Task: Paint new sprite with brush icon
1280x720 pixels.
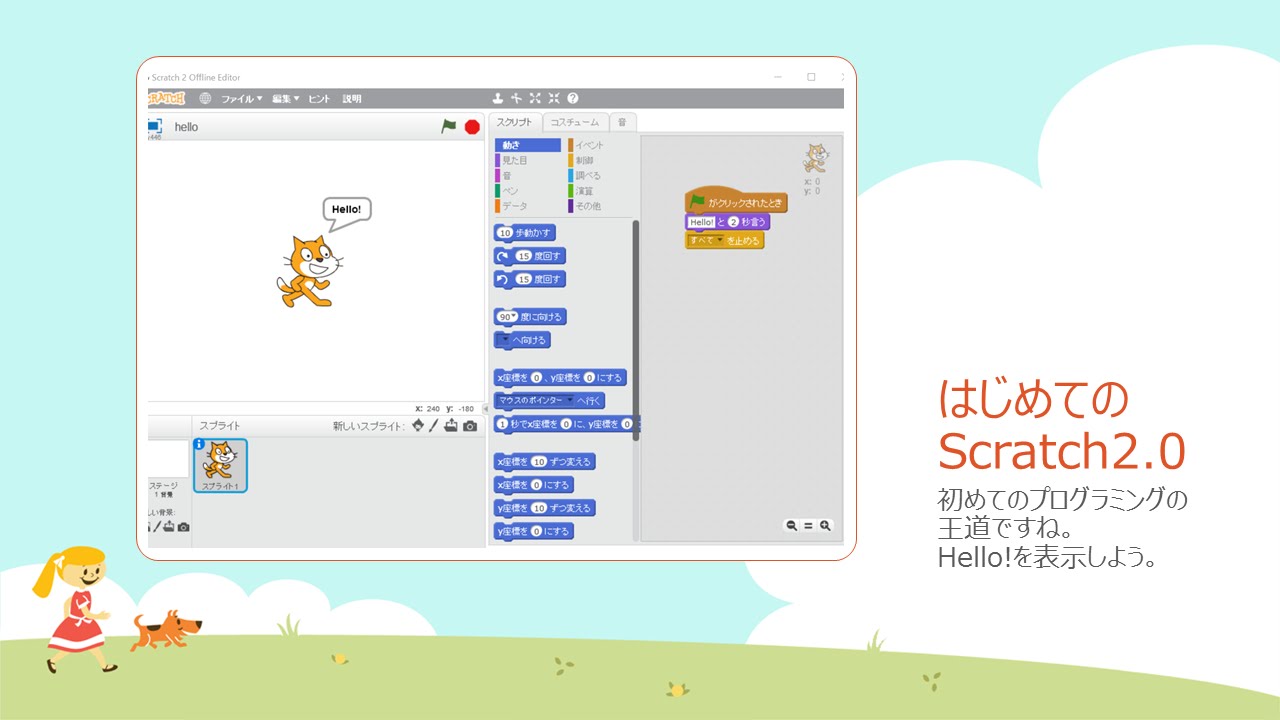Action: pyautogui.click(x=434, y=426)
